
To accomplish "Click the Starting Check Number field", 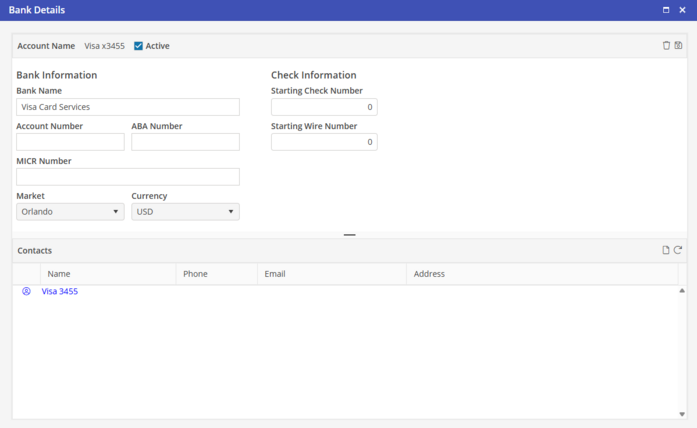I will pyautogui.click(x=324, y=107).
